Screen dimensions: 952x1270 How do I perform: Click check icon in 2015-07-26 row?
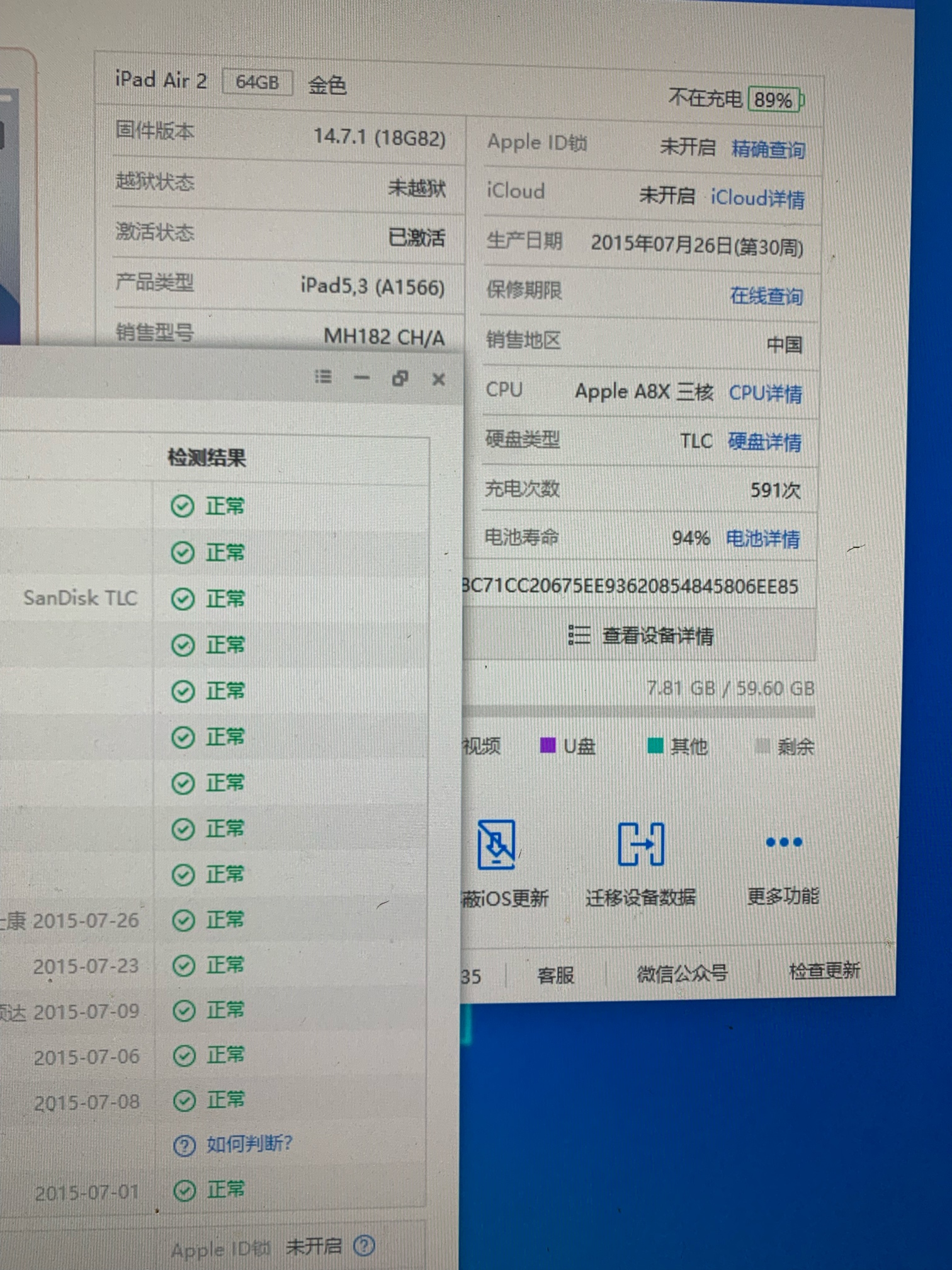click(x=184, y=920)
